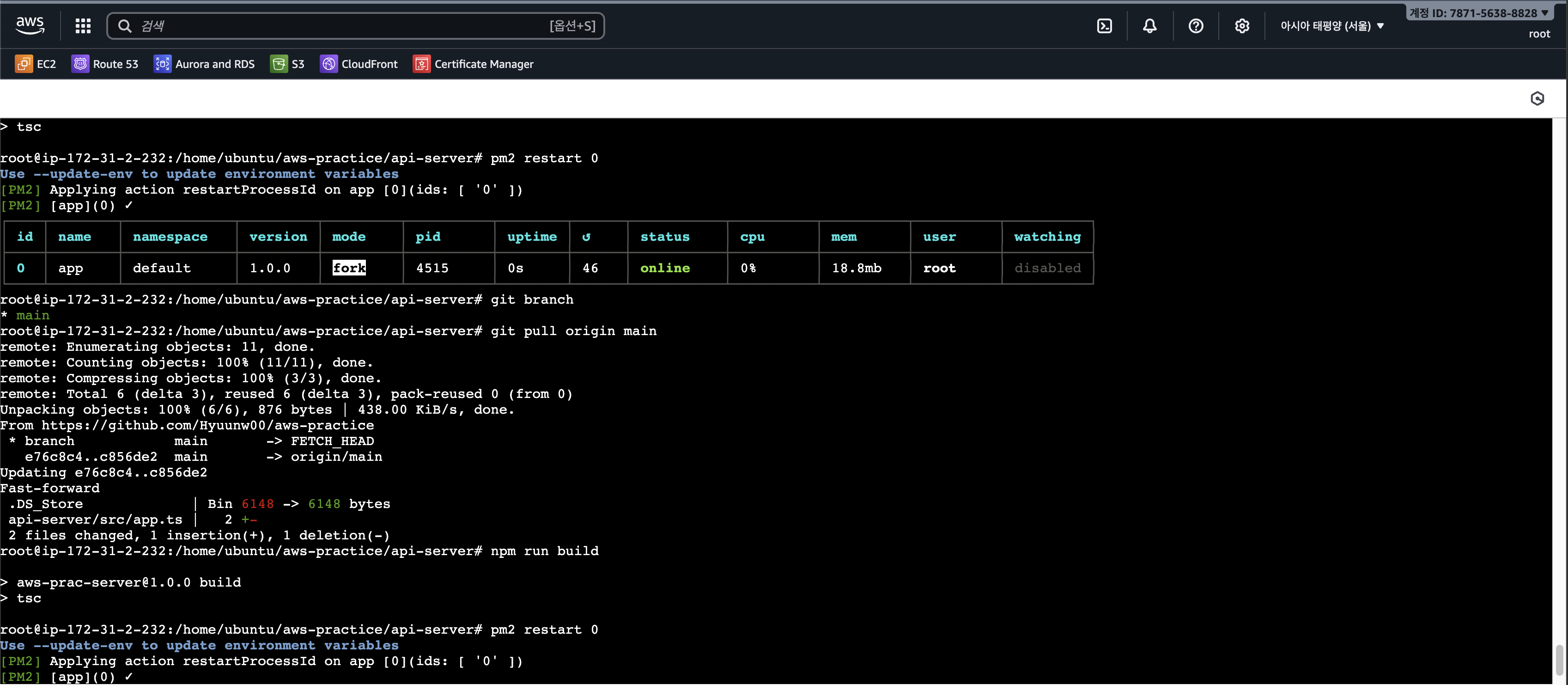This screenshot has height=685, width=1568.
Task: Click the AWS logo home icon
Action: click(x=29, y=25)
